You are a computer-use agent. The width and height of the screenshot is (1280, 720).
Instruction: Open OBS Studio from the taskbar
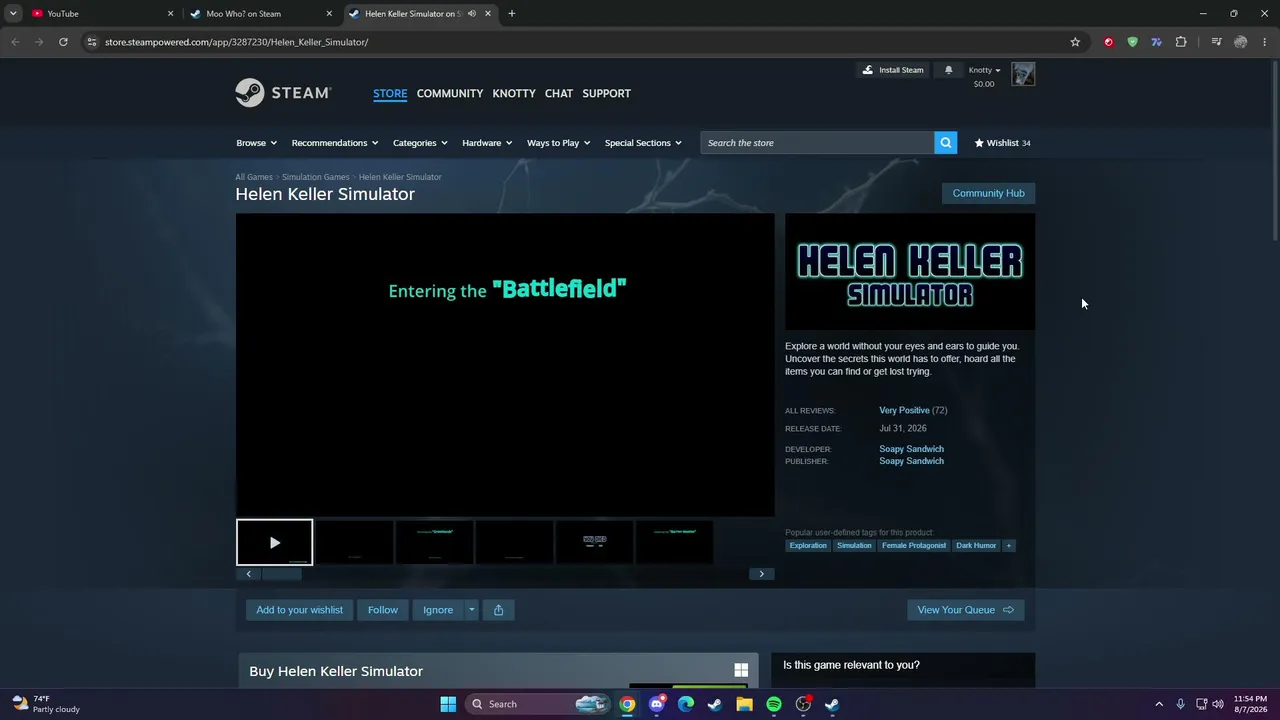point(803,704)
